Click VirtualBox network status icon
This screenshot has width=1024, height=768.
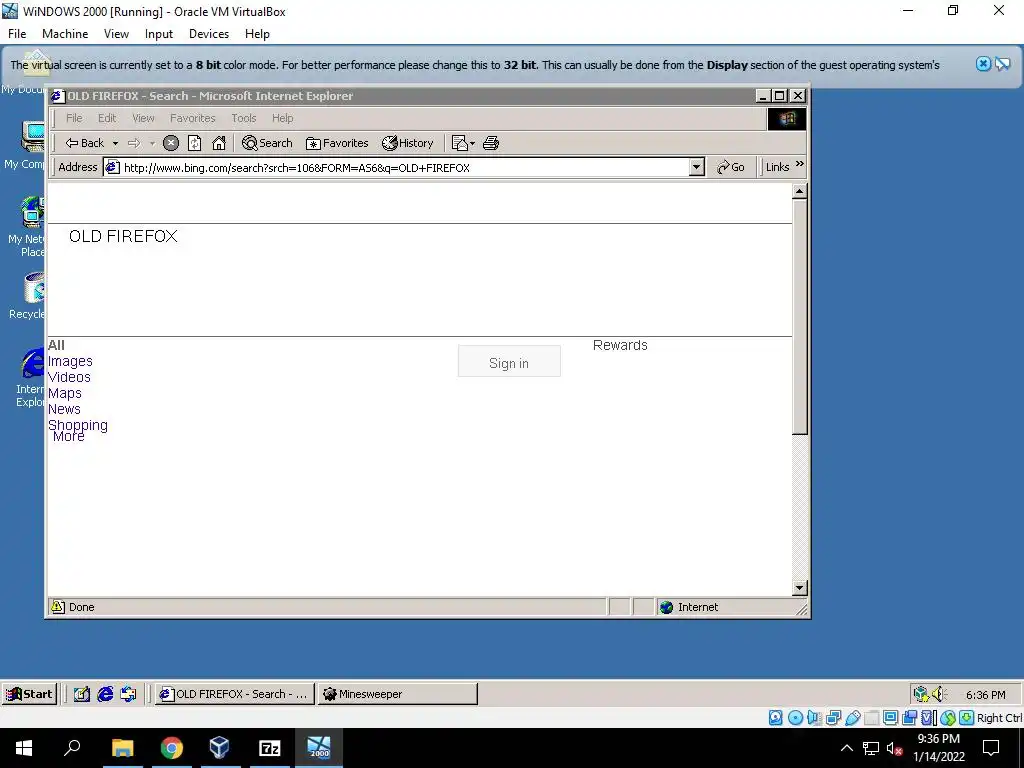pos(833,718)
